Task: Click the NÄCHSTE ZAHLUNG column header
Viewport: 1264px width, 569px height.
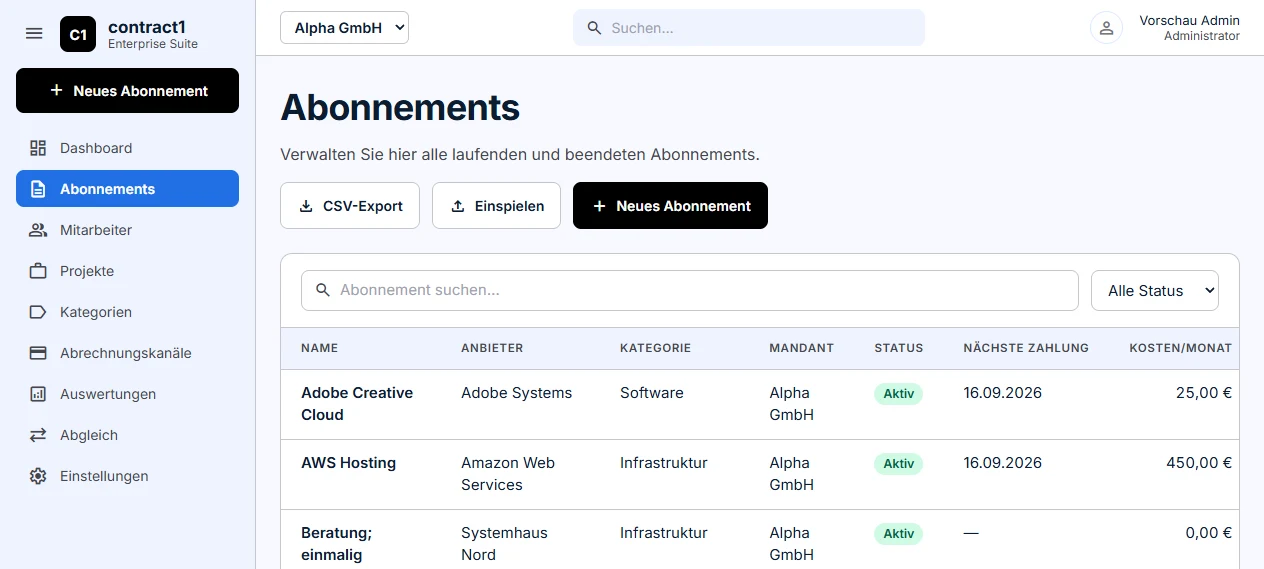Action: [x=1026, y=348]
